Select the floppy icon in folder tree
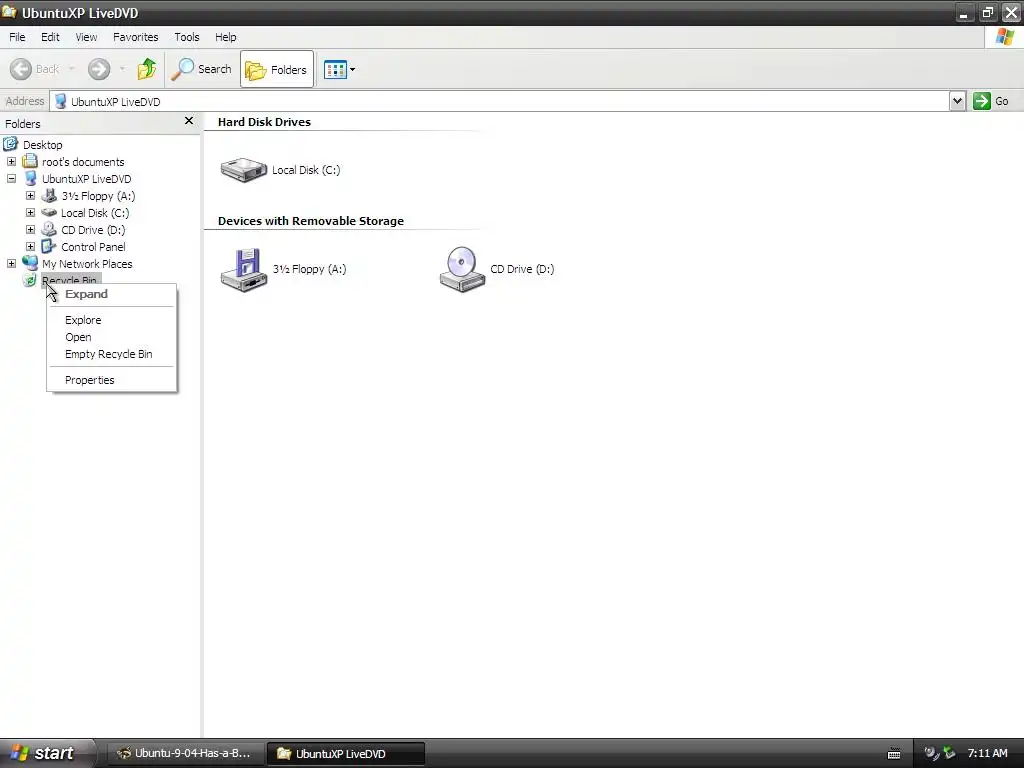 coord(49,195)
